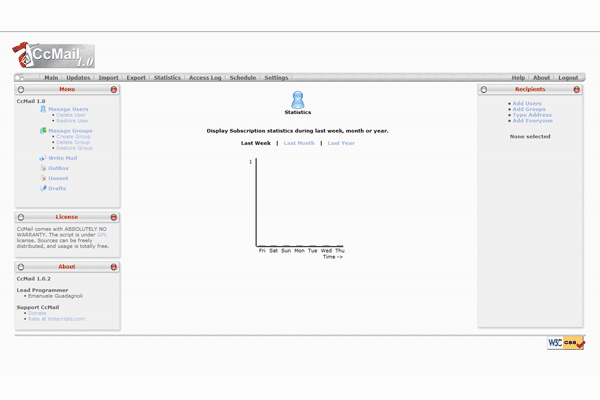Show Last Month statistics
This screenshot has width=600, height=400.
(x=299, y=143)
